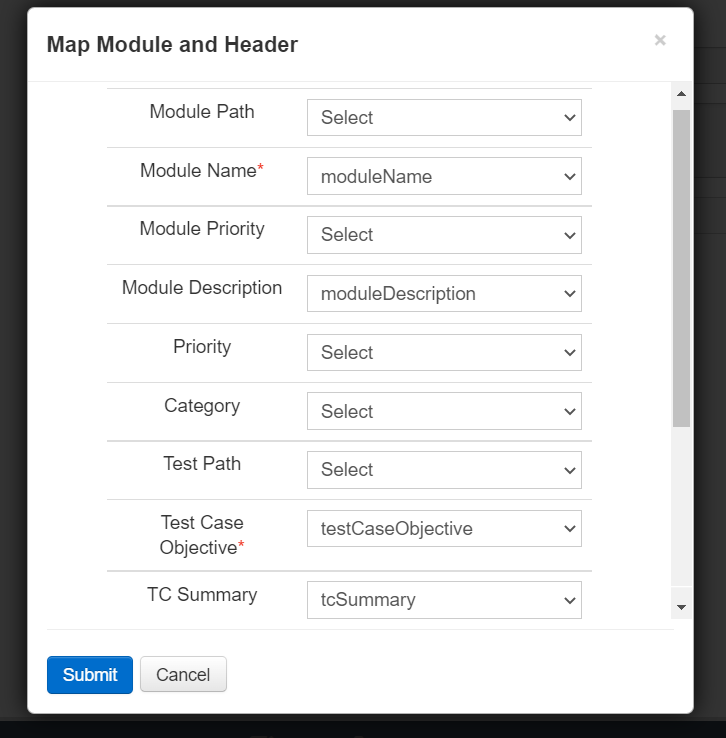The height and width of the screenshot is (738, 726).
Task: Click the chevron arrow on TC Summary dropdown
Action: click(570, 601)
